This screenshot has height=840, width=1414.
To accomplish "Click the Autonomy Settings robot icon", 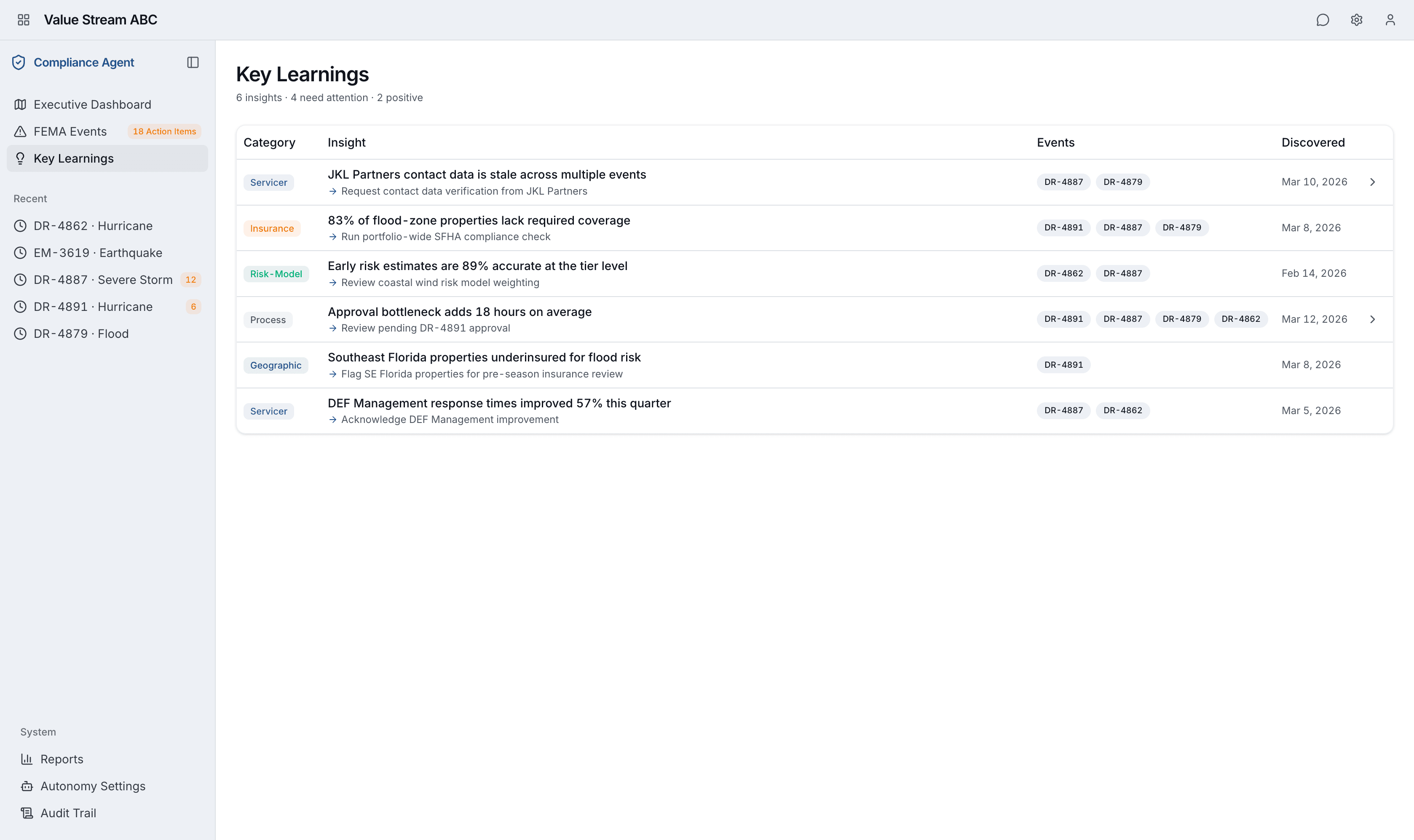I will [27, 786].
